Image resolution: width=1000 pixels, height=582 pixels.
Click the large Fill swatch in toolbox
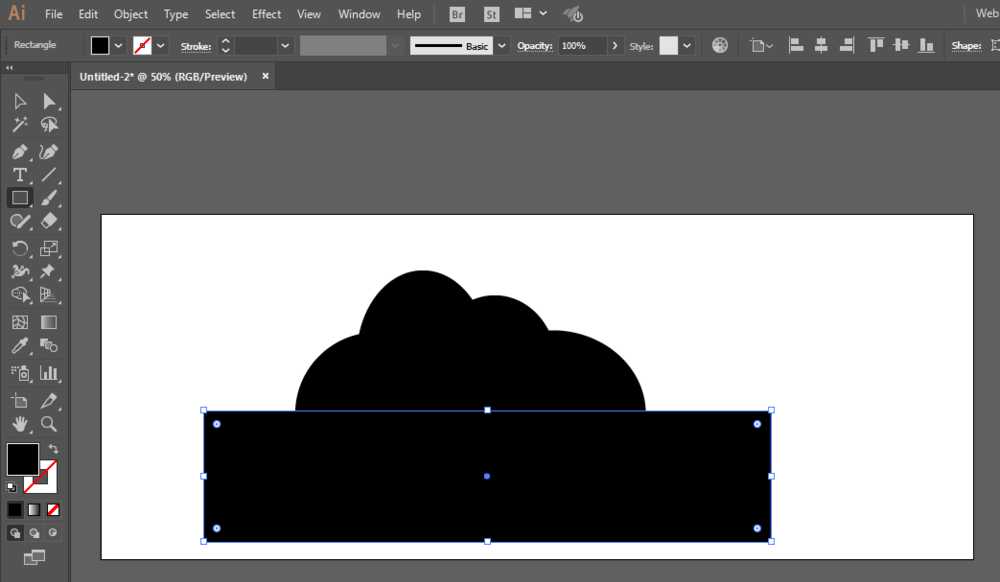(x=22, y=459)
